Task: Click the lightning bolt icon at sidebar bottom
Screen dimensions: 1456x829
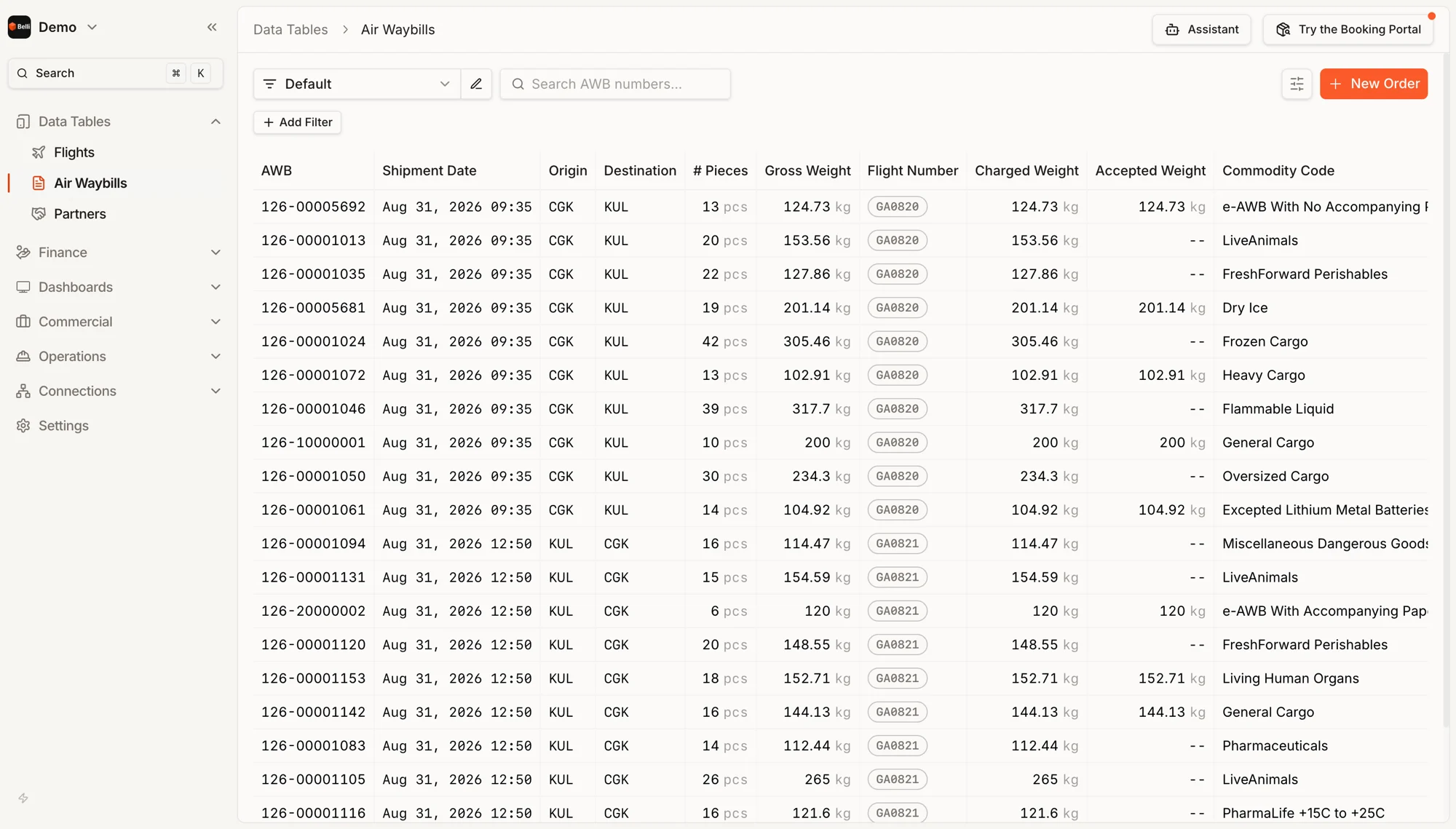Action: tap(23, 798)
